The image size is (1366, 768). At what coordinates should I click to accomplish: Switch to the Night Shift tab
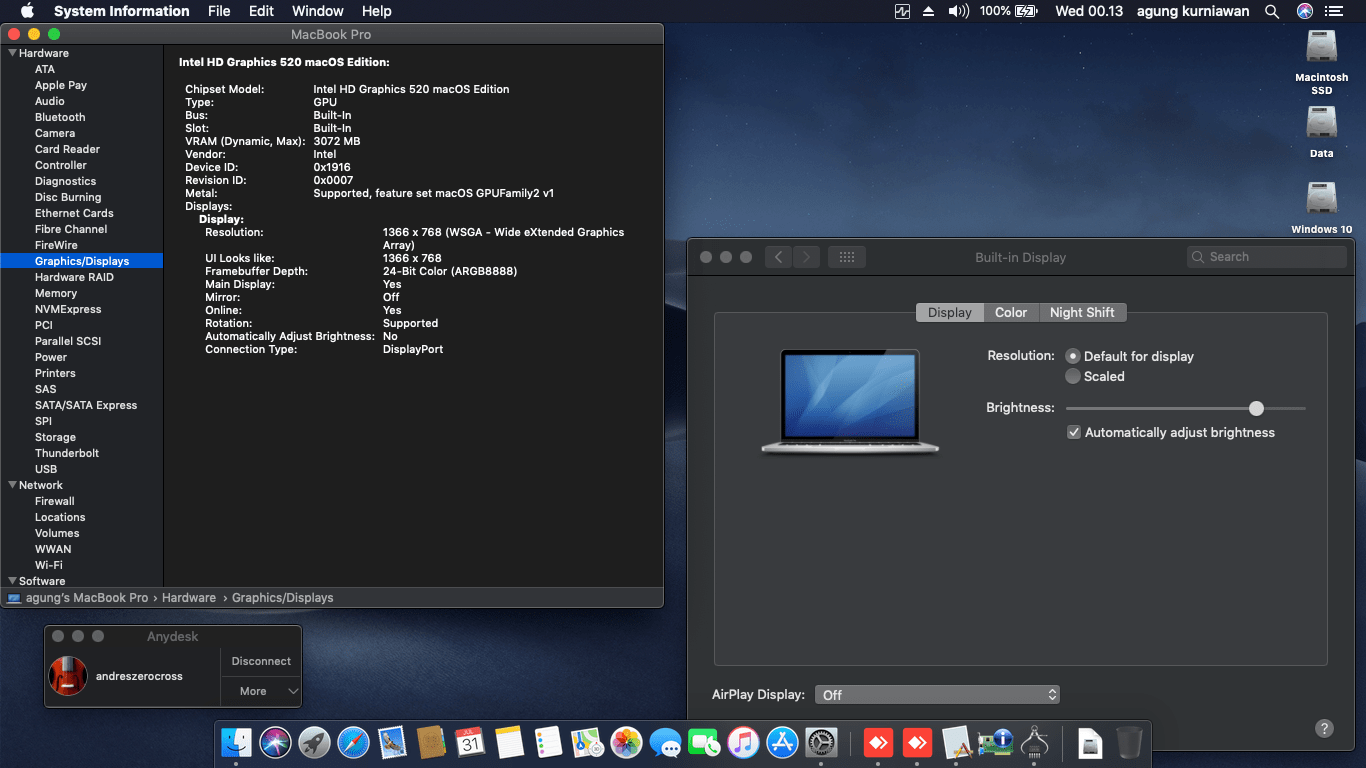pos(1083,312)
